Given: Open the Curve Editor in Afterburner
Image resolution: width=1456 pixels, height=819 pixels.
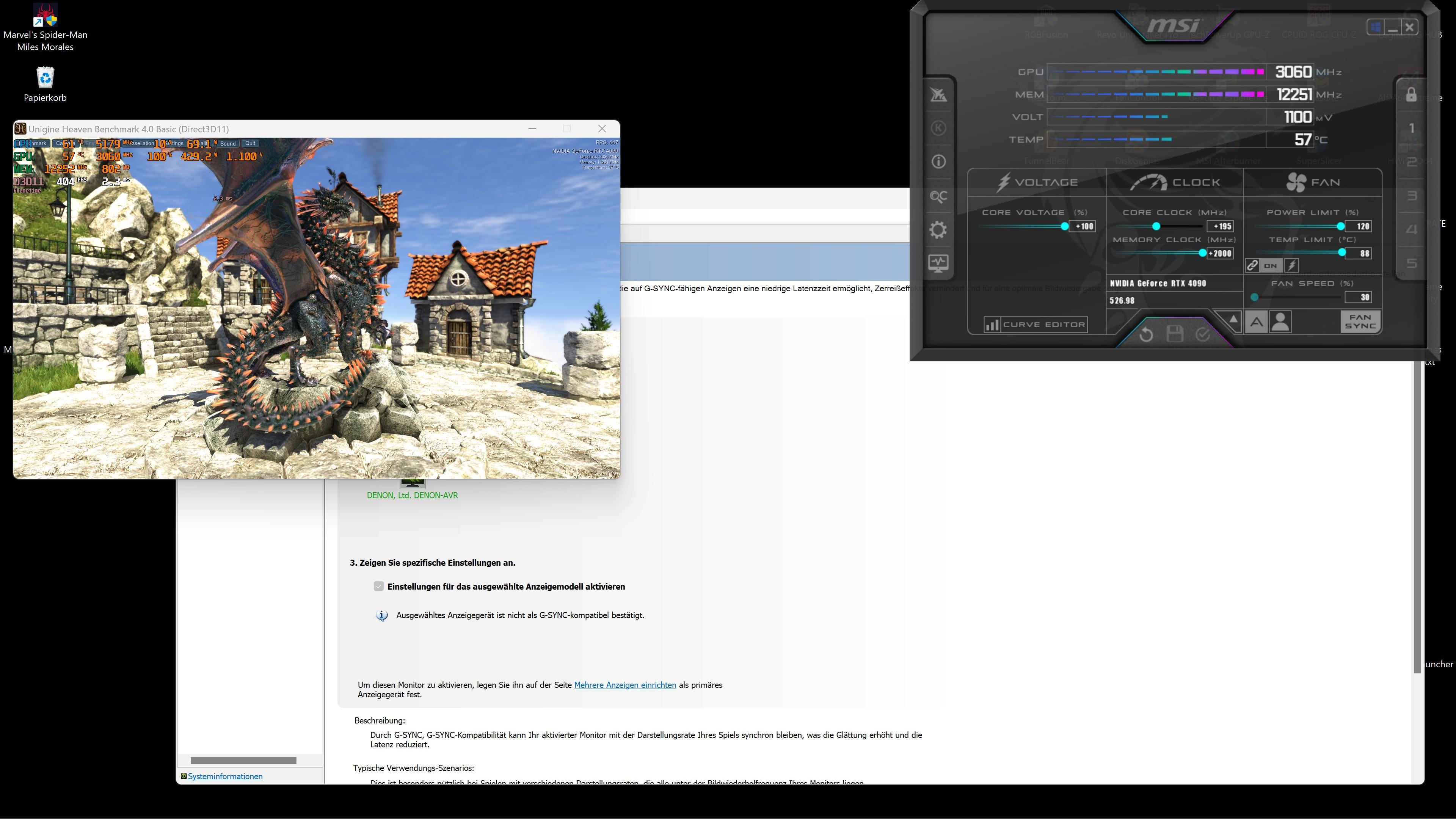Looking at the screenshot, I should click(1036, 325).
